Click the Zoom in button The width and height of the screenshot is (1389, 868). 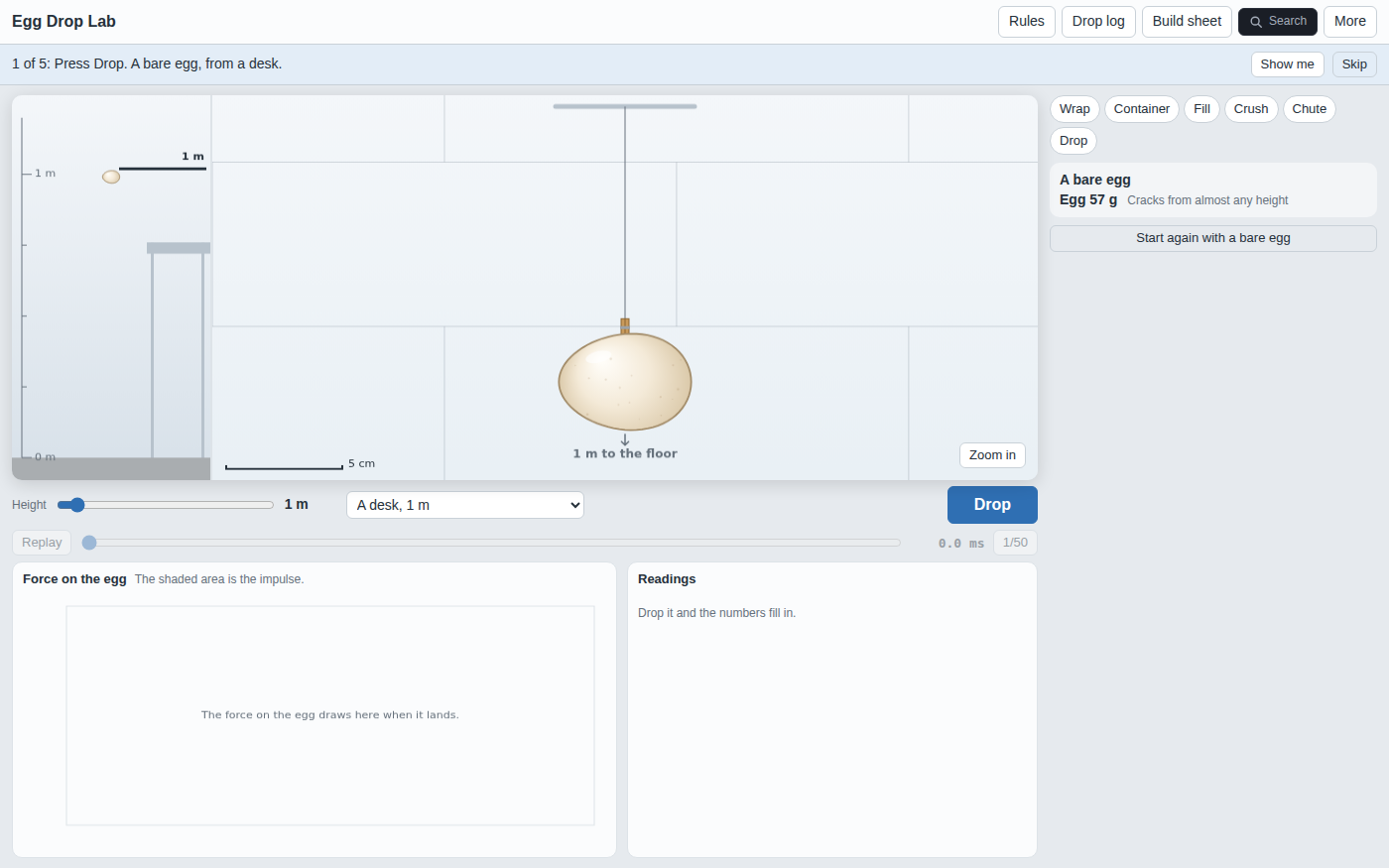992,455
